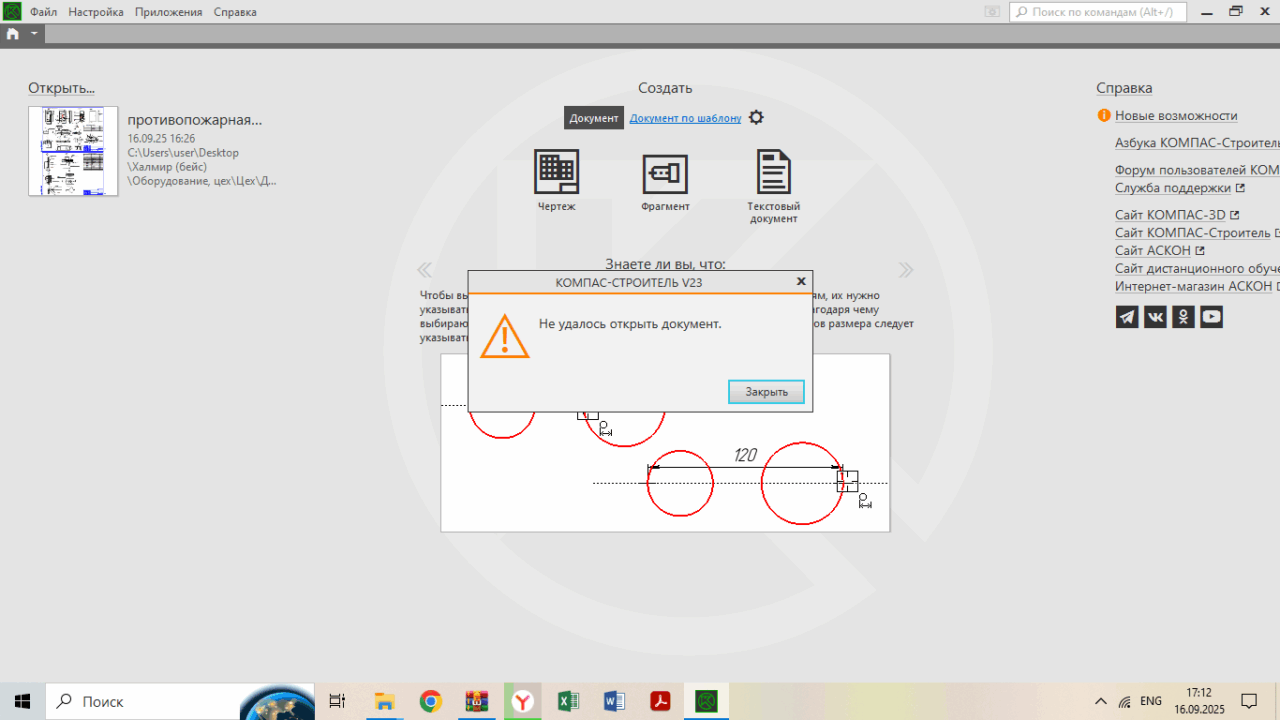This screenshot has width=1280, height=720.
Task: Open the ASCON VK page icon
Action: (1155, 317)
